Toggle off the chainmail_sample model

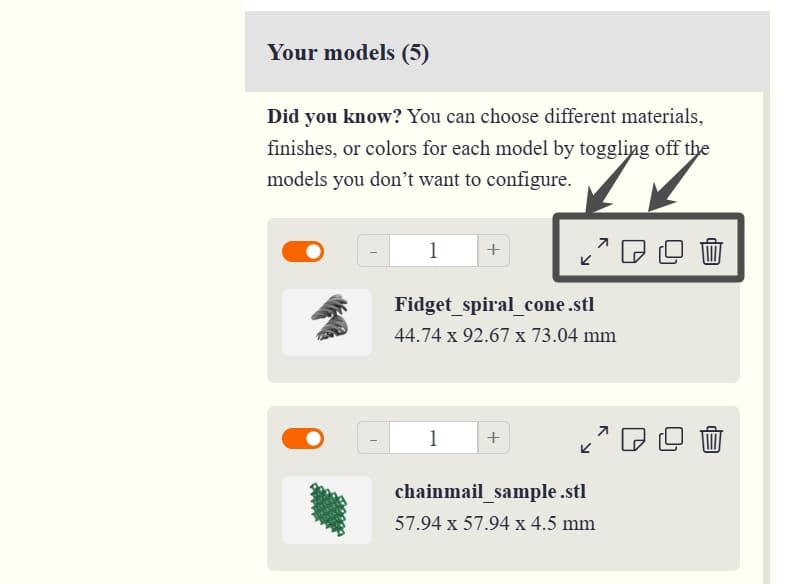pos(304,438)
